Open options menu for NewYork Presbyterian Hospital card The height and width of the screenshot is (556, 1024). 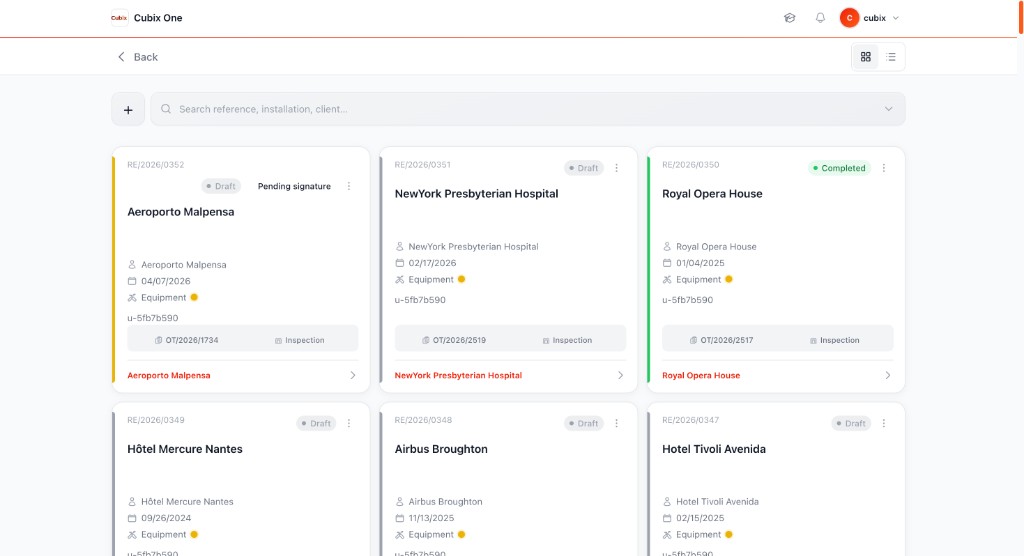[616, 168]
